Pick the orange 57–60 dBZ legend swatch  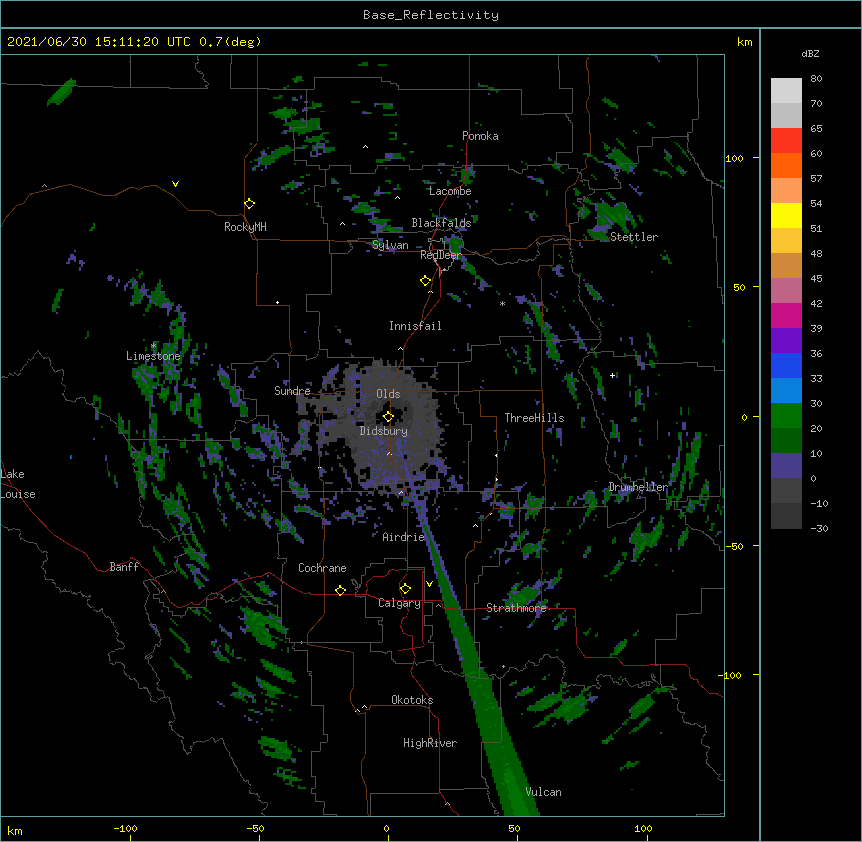786,165
